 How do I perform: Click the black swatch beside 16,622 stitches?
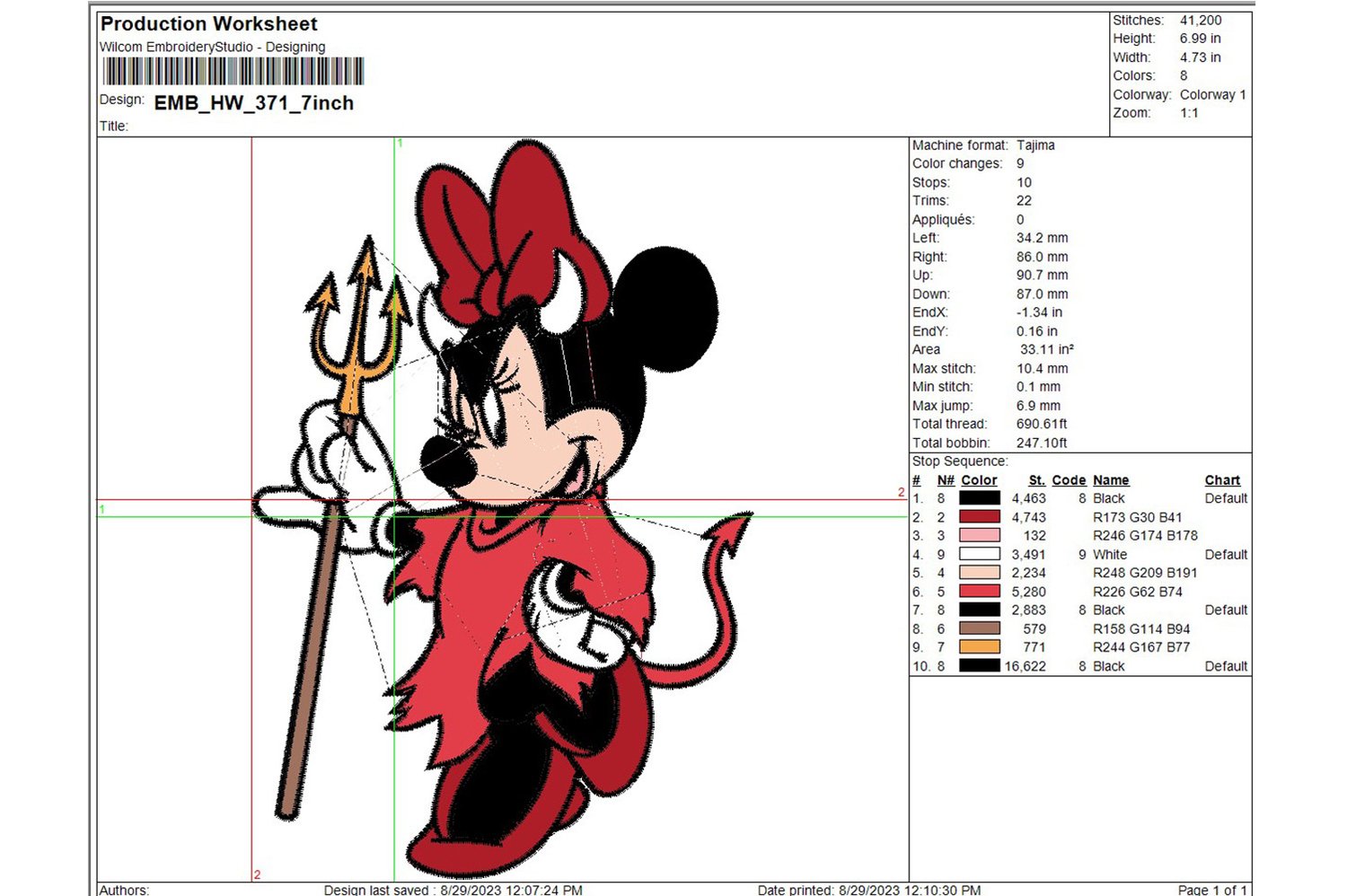click(980, 666)
